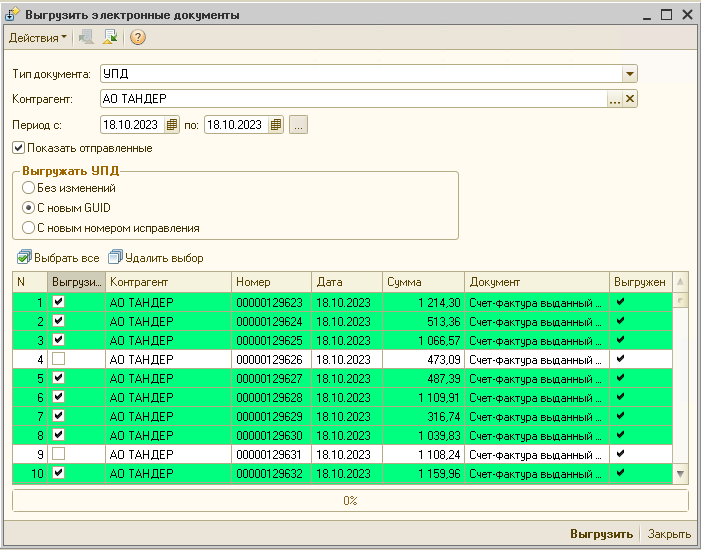This screenshot has height=550, width=701.
Task: Uncheck the checkbox in row 10
Action: (x=59, y=473)
